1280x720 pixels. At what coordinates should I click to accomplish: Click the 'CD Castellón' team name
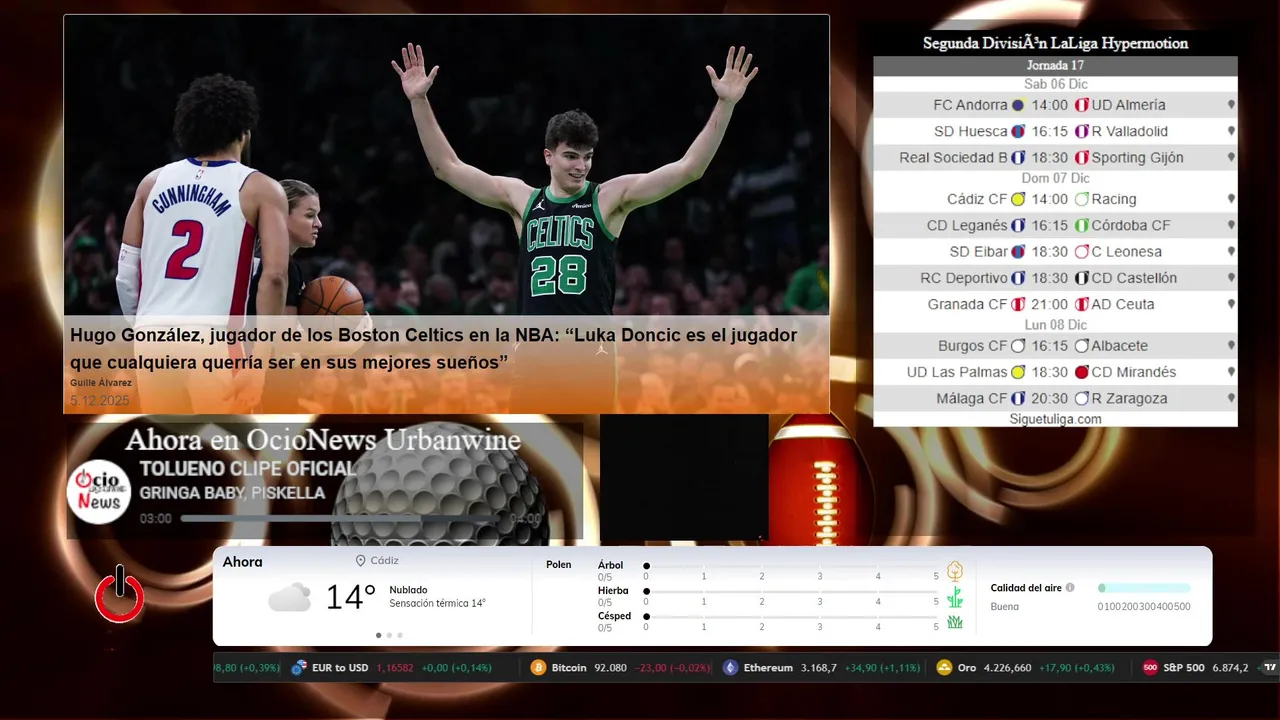point(1134,278)
